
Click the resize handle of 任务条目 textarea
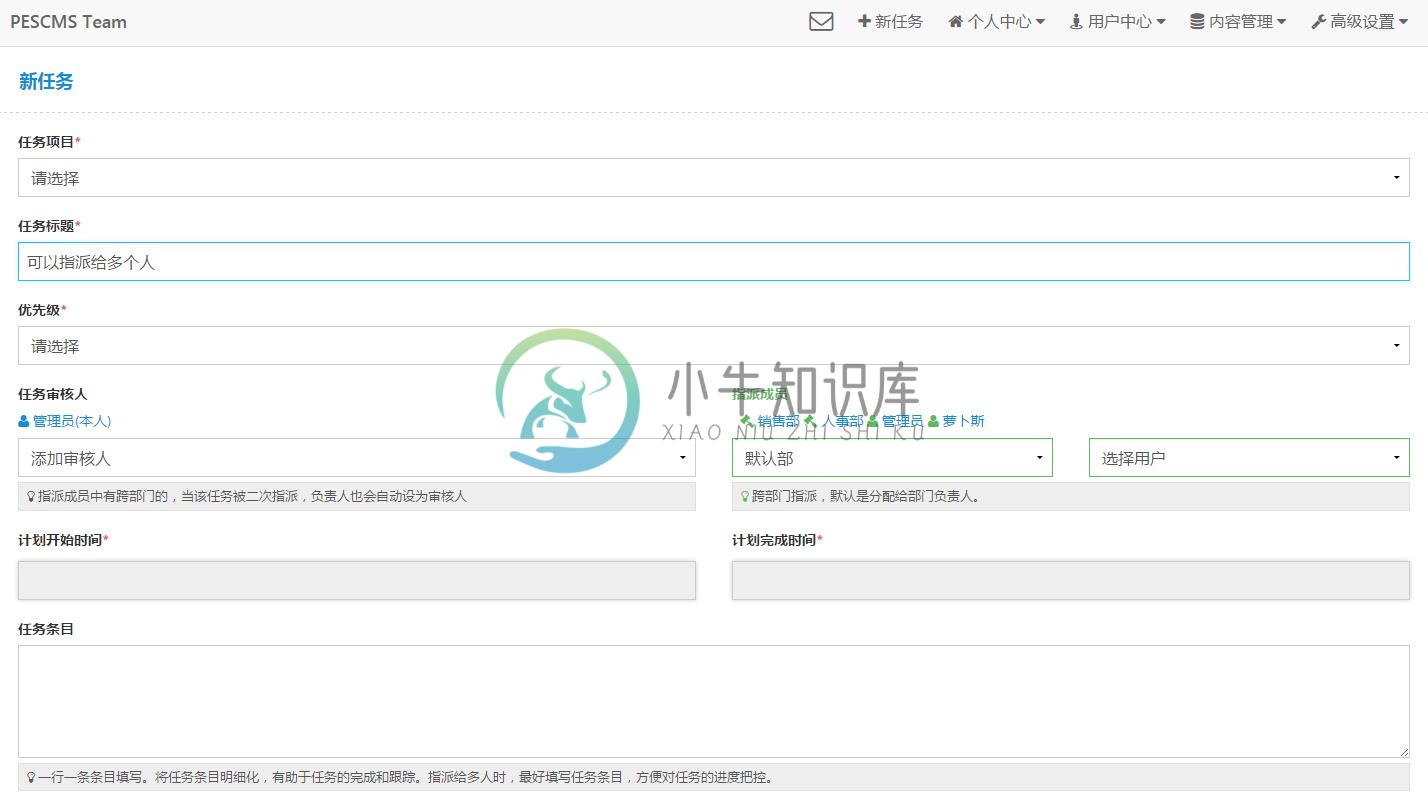tap(1403, 751)
